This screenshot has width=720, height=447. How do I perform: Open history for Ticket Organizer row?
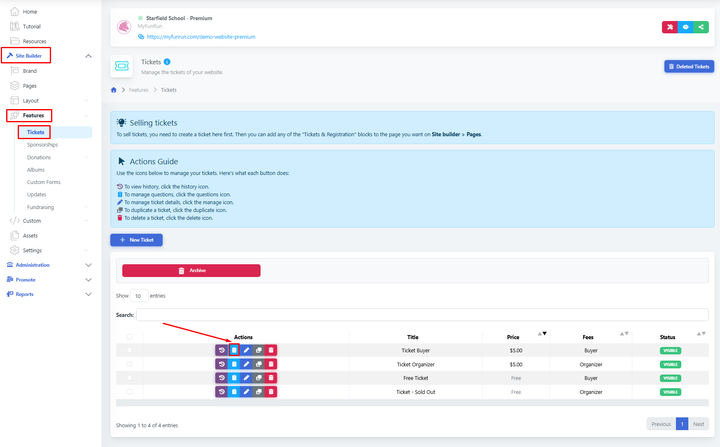click(x=221, y=364)
